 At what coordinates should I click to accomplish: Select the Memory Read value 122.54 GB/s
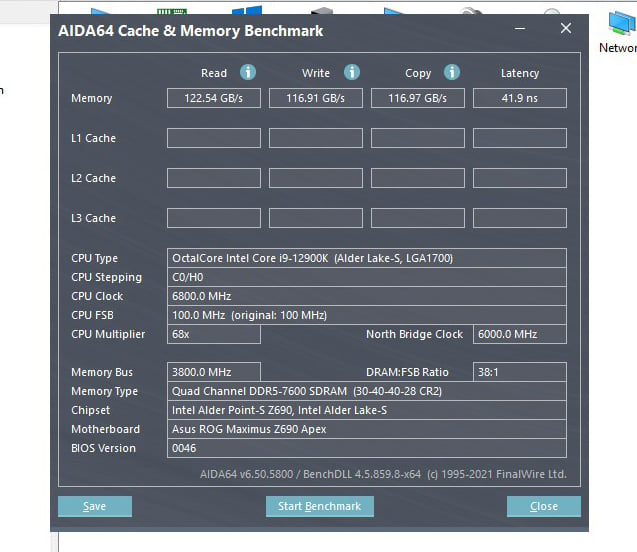[214, 98]
